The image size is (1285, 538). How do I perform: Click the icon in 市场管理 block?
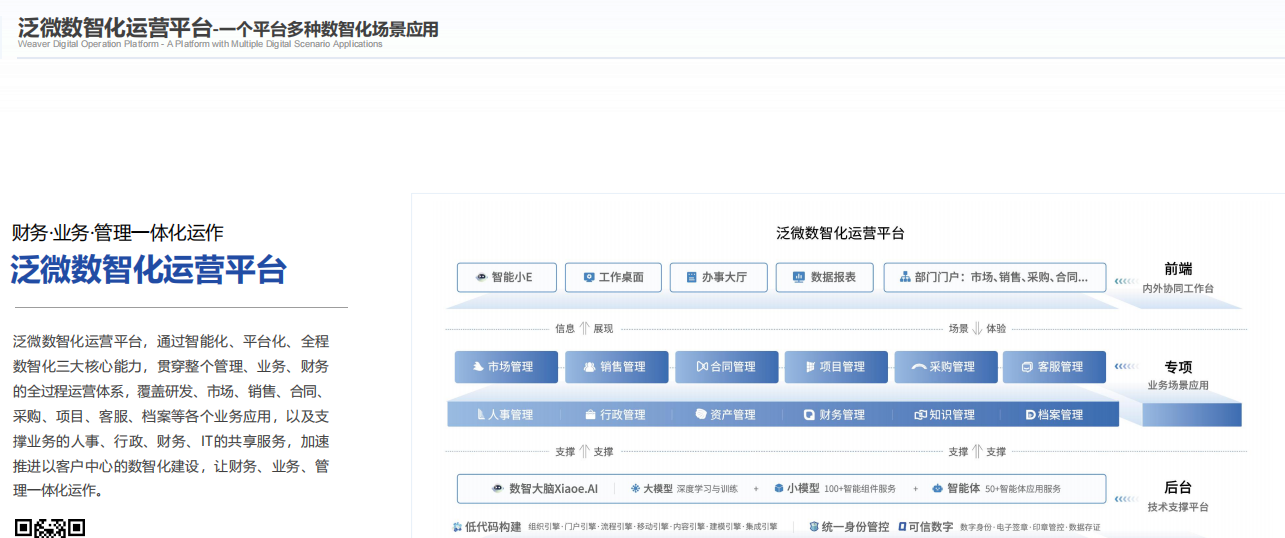click(x=479, y=367)
